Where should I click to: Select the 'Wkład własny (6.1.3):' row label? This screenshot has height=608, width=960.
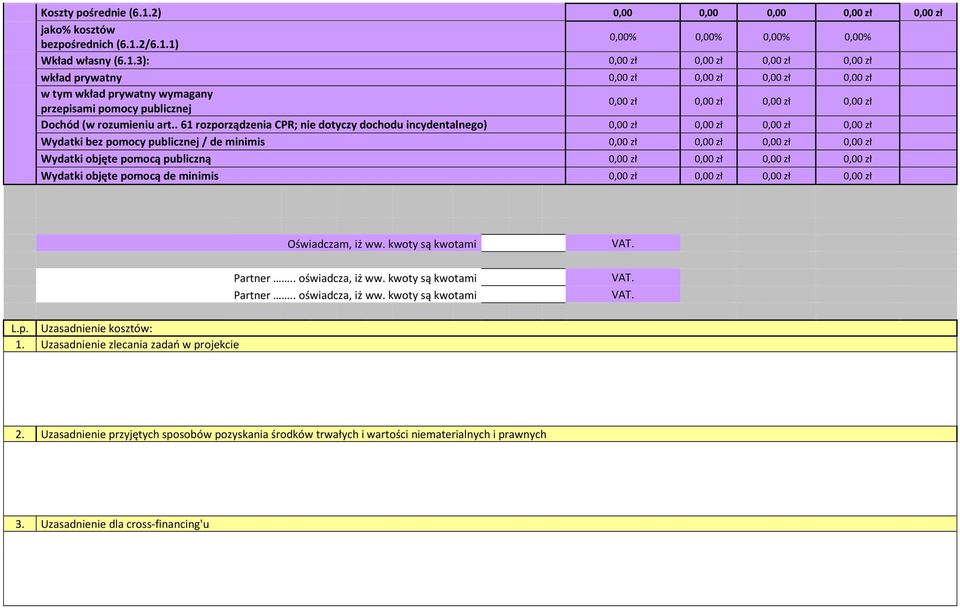point(95,61)
